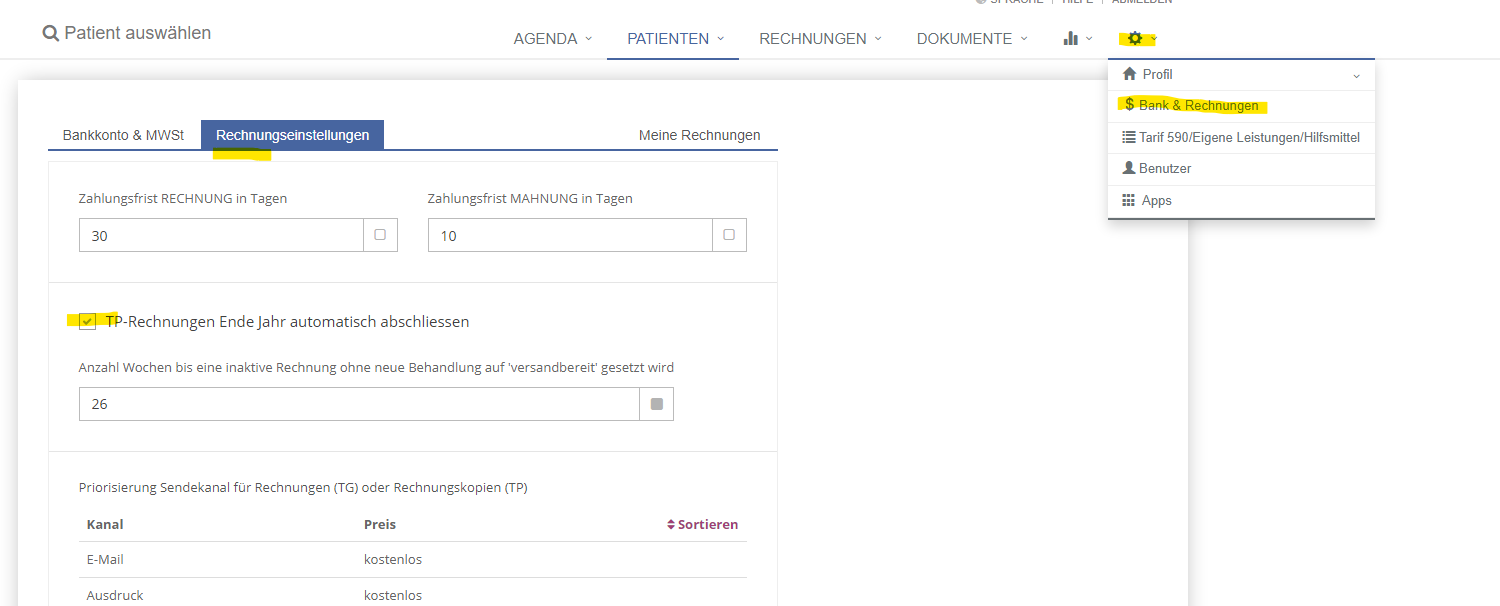Viewport: 1500px width, 606px height.
Task: Click the Sortieren link
Action: click(x=703, y=524)
